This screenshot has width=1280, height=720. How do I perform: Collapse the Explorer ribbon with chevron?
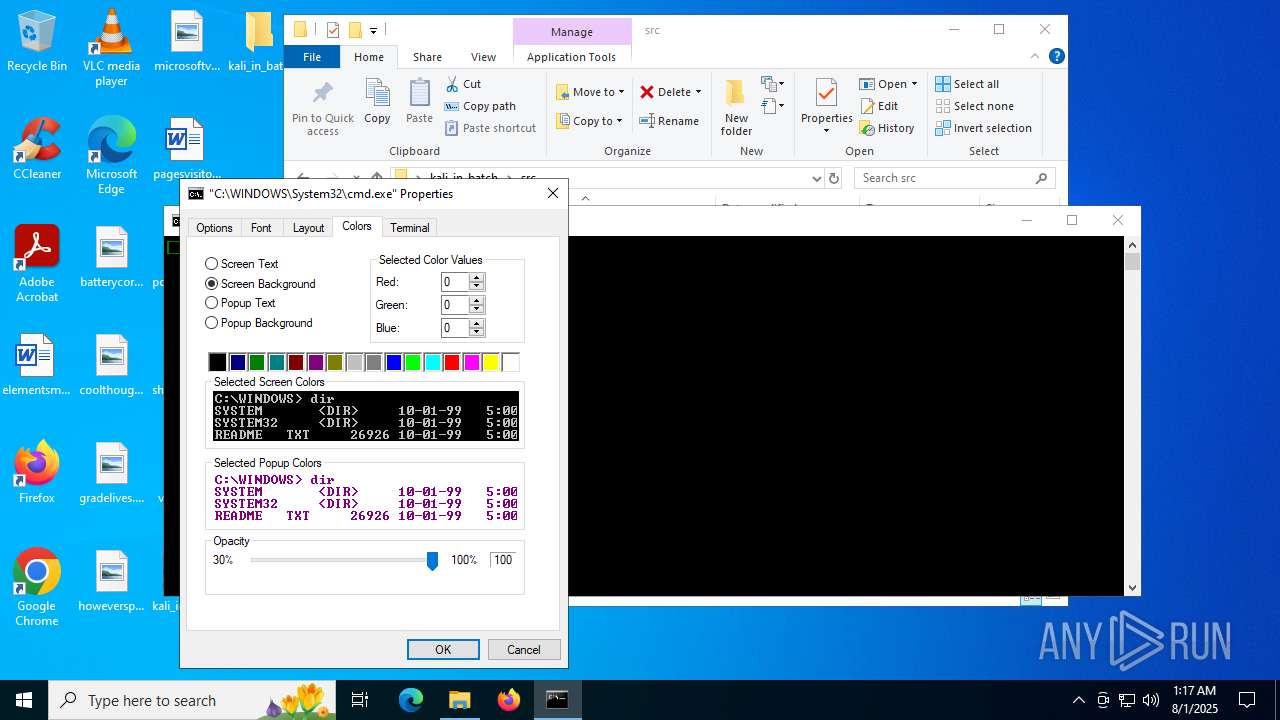(1036, 57)
